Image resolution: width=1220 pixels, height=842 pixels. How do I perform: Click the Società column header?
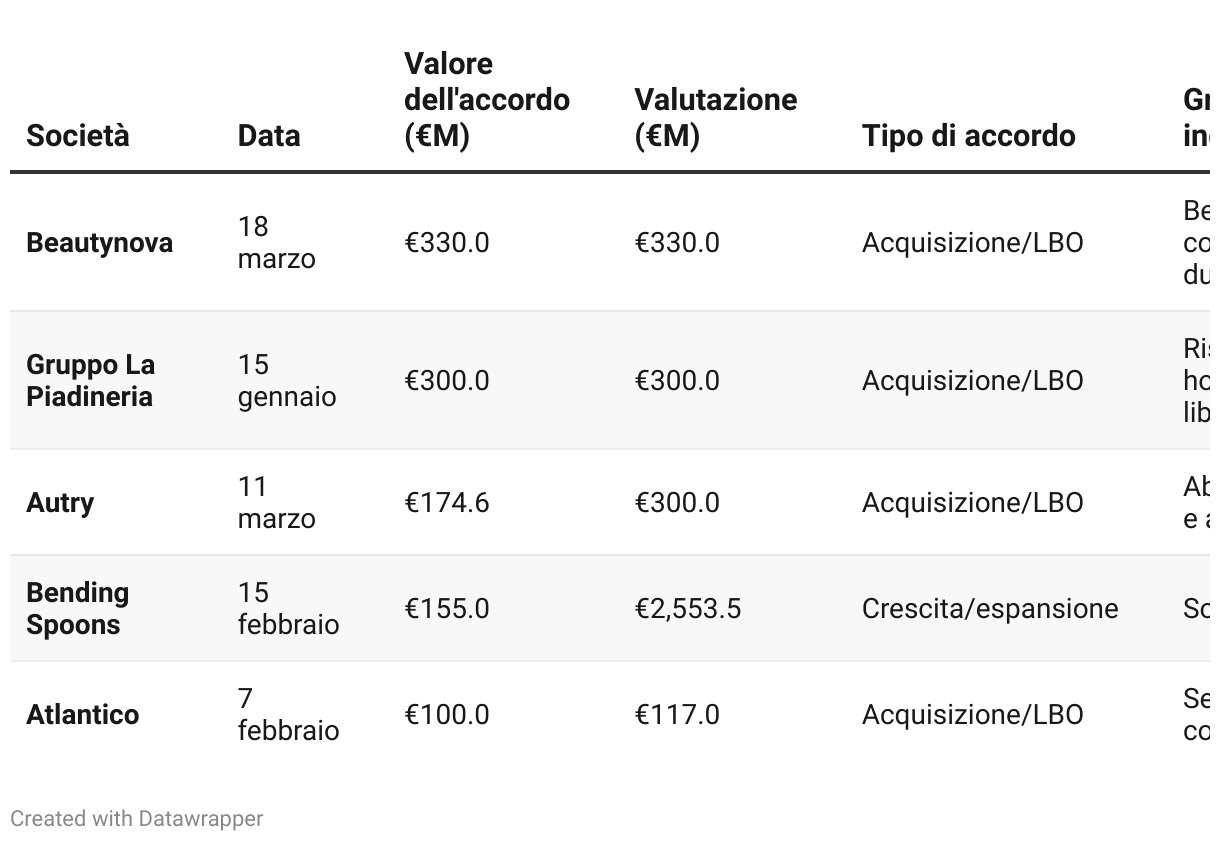click(x=78, y=136)
